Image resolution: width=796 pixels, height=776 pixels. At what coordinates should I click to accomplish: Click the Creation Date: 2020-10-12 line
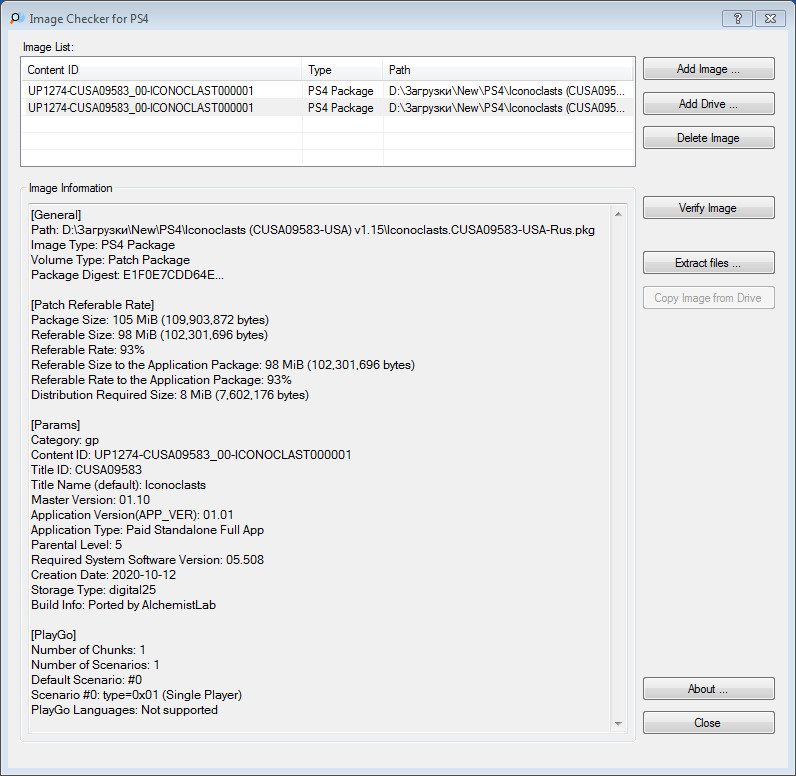104,575
